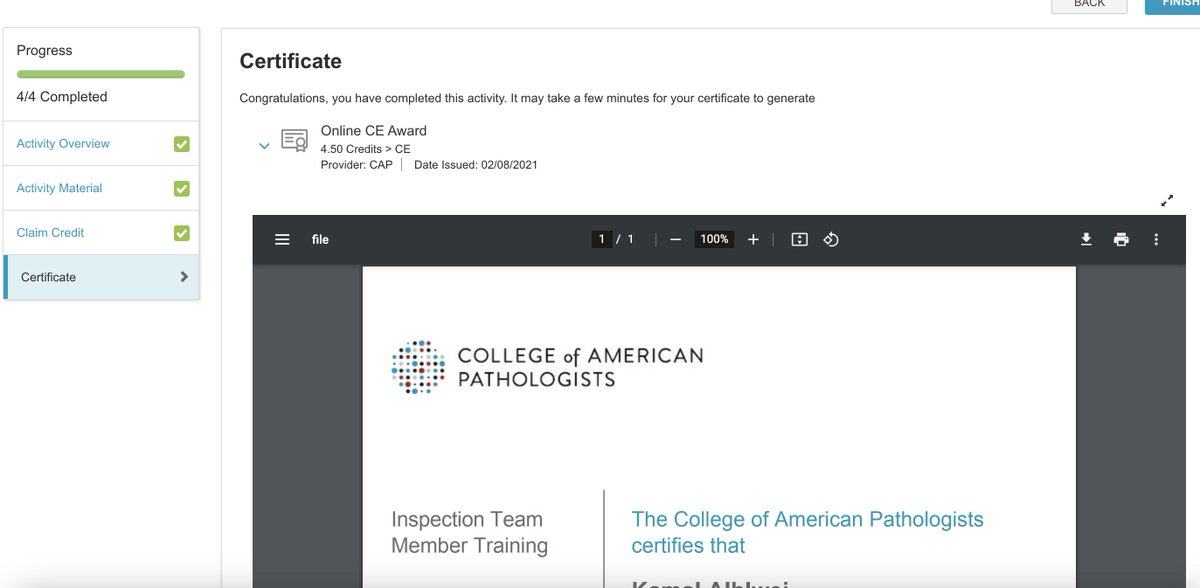Click the BACK button
The image size is (1200, 588).
[1089, 4]
